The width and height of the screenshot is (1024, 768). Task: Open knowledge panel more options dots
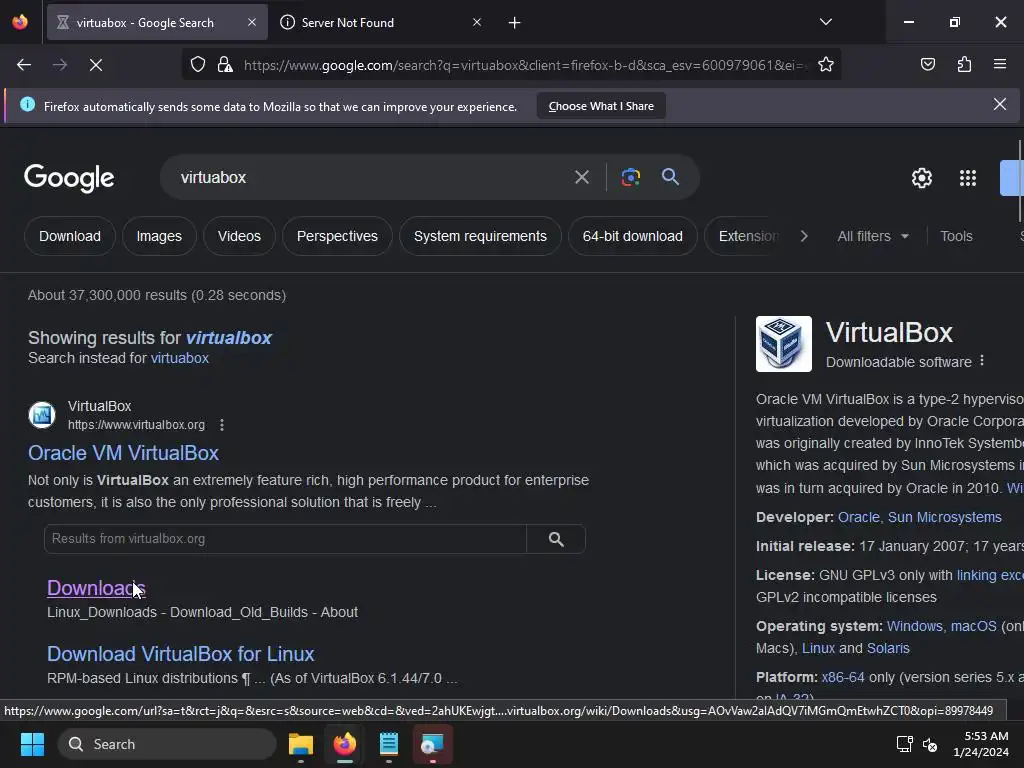coord(982,361)
